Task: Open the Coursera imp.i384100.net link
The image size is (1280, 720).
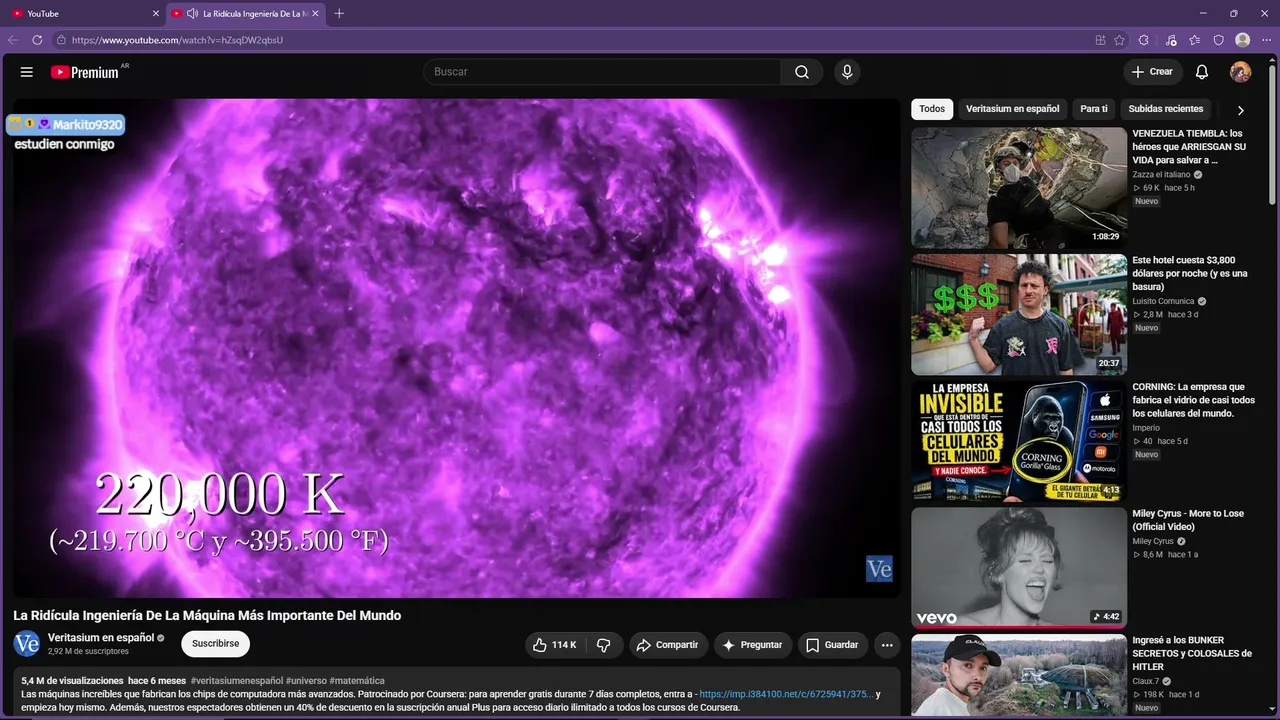Action: coord(786,694)
